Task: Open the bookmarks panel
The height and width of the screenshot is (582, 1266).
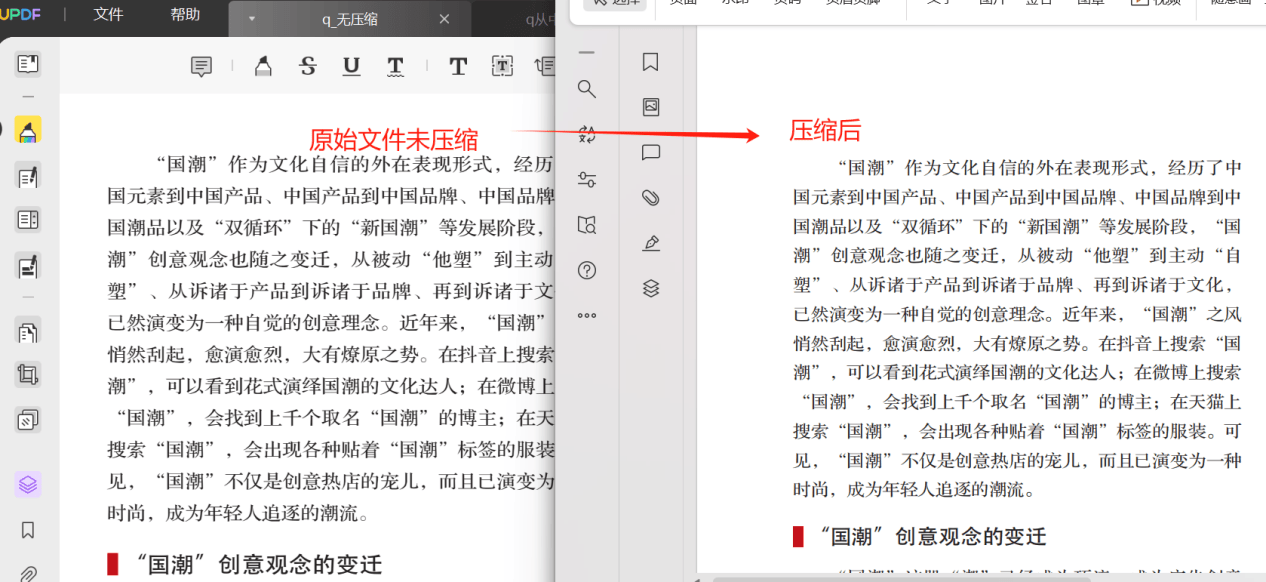Action: click(x=650, y=62)
